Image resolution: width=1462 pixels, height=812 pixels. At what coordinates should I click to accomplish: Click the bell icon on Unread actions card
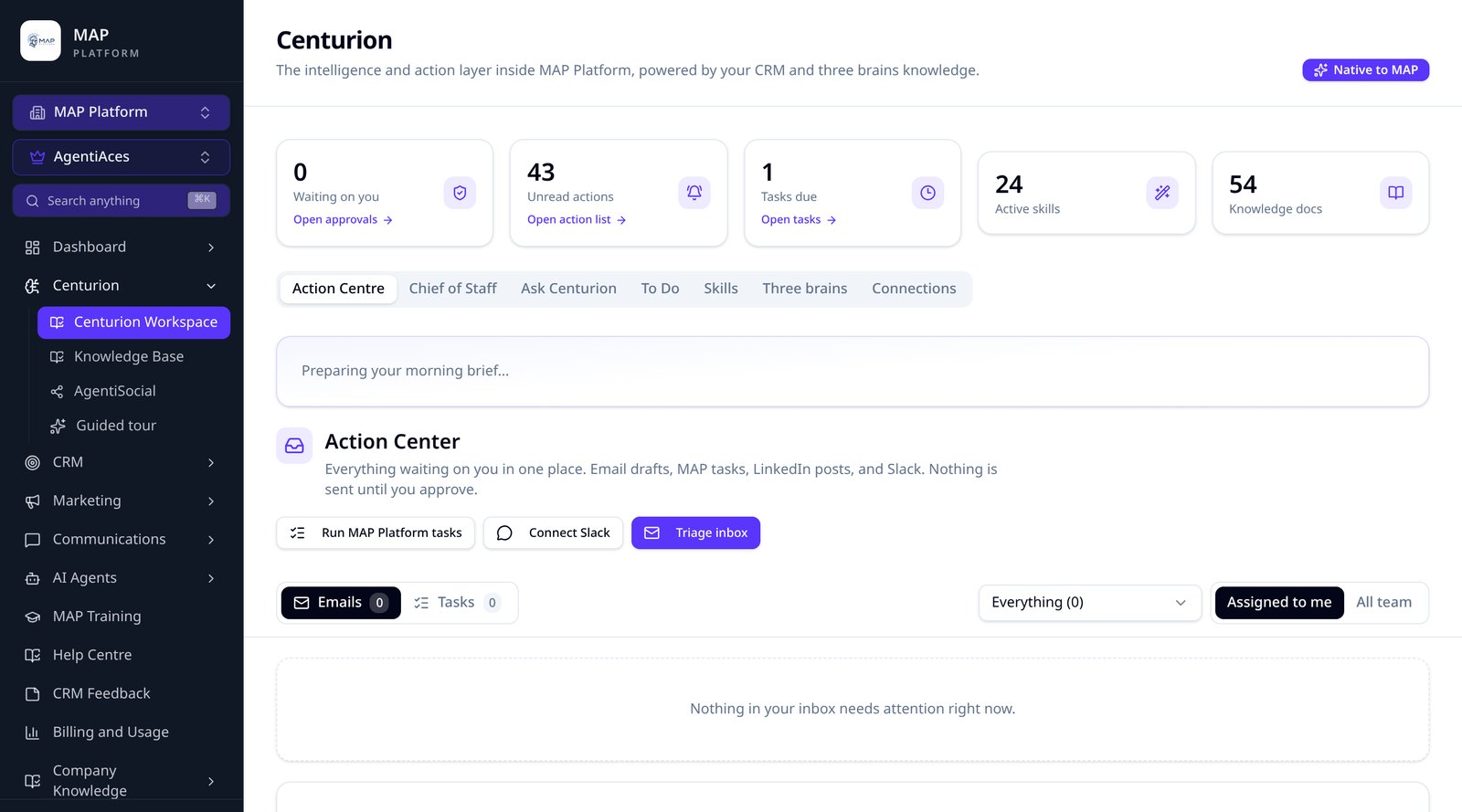coord(694,193)
